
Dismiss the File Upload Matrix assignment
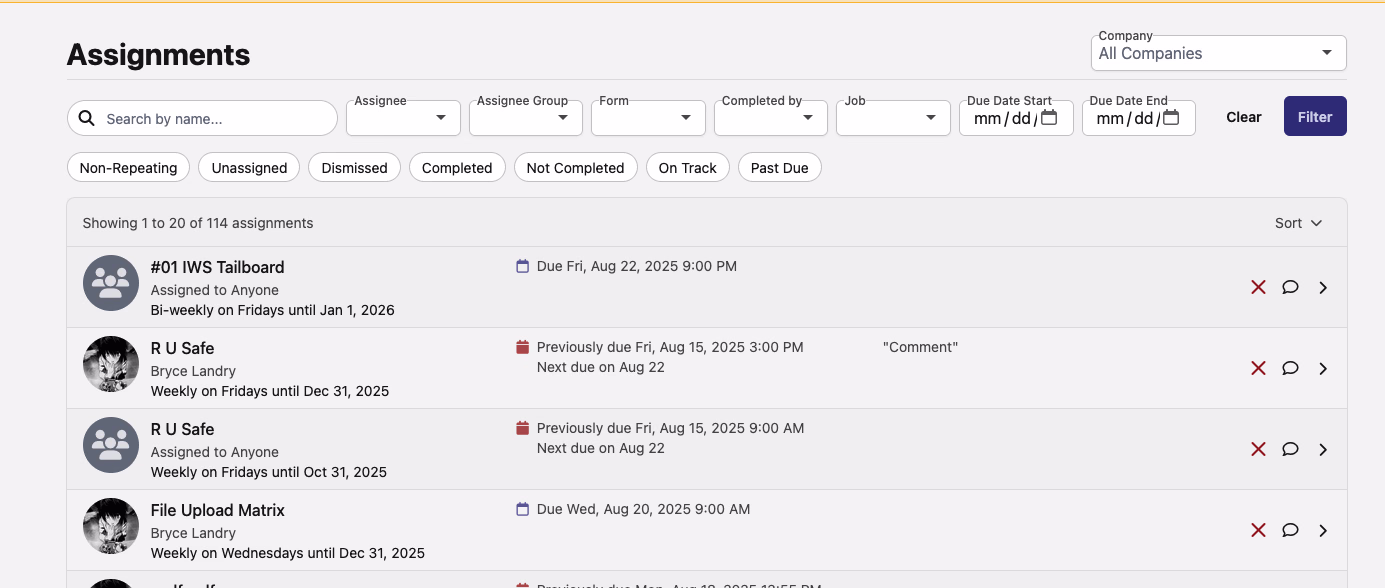[x=1258, y=530]
